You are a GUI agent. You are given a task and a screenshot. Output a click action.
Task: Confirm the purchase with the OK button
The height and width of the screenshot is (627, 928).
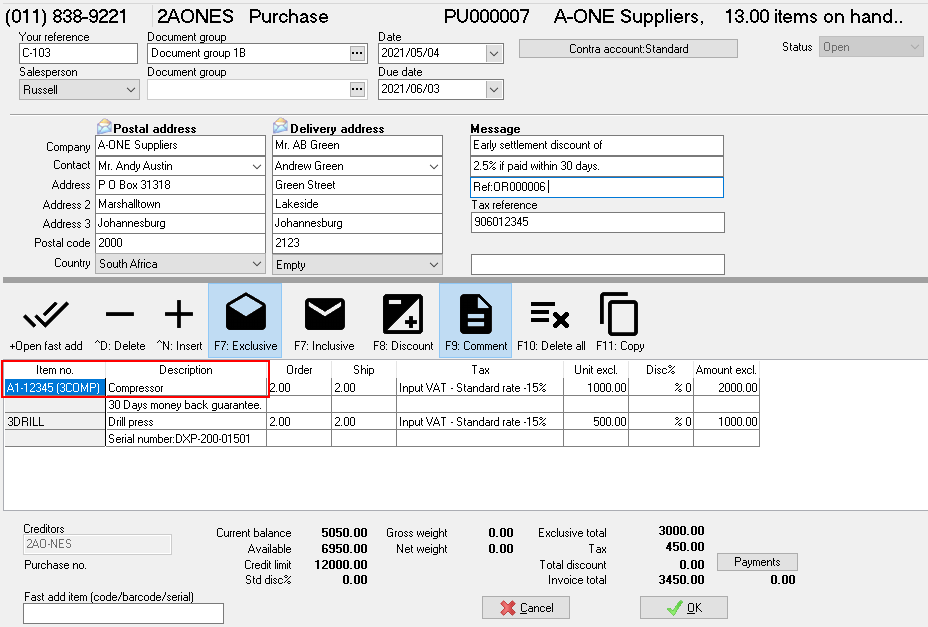(684, 607)
